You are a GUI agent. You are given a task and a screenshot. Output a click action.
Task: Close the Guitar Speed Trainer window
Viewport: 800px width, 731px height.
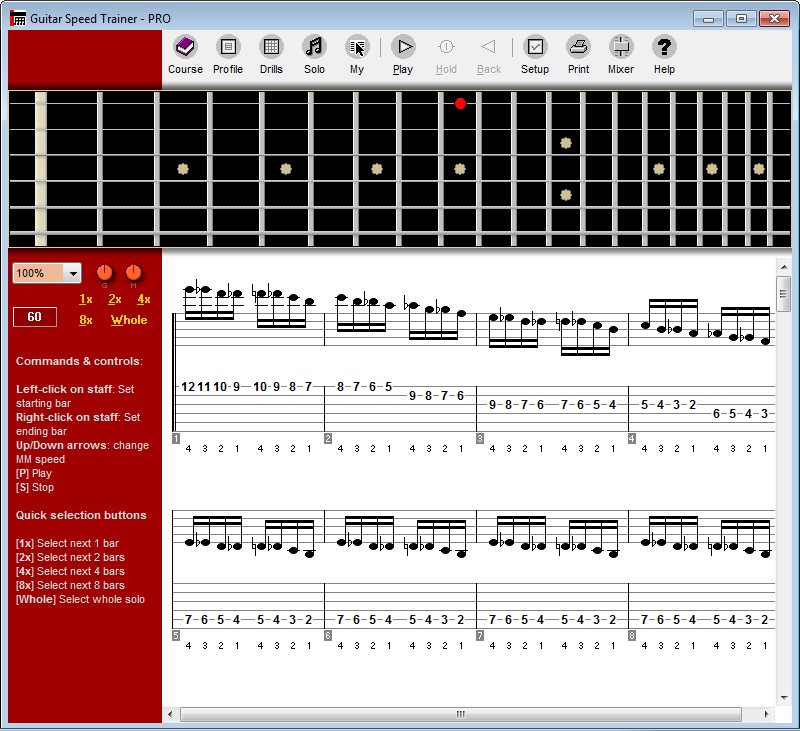click(774, 19)
